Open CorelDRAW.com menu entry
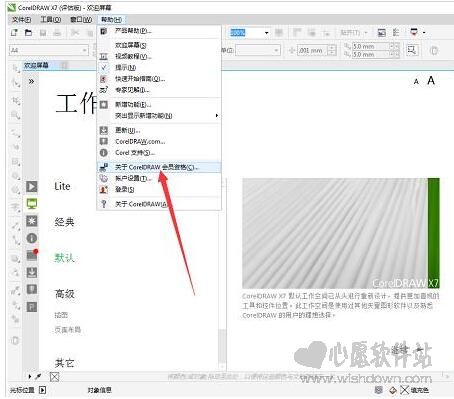This screenshot has height=399, width=454. [x=159, y=142]
